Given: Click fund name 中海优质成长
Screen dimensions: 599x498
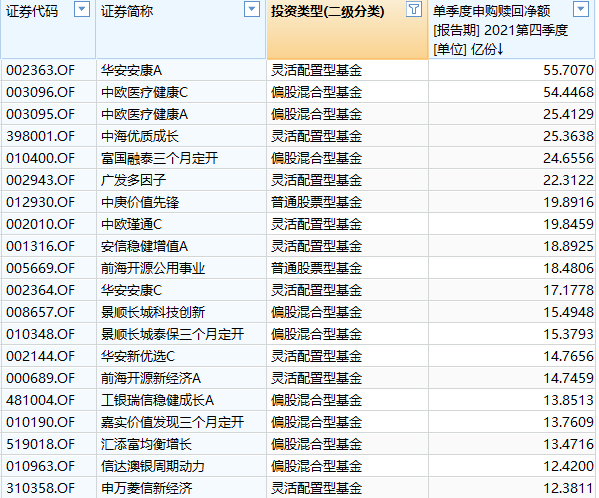Looking at the screenshot, I should pyautogui.click(x=140, y=136).
